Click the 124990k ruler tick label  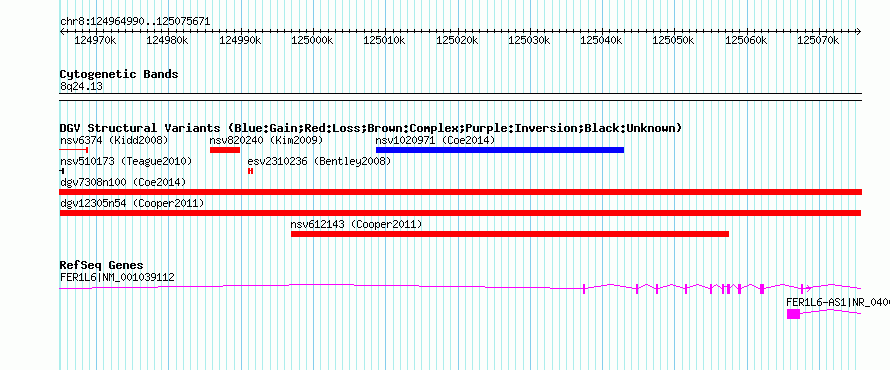(240, 41)
